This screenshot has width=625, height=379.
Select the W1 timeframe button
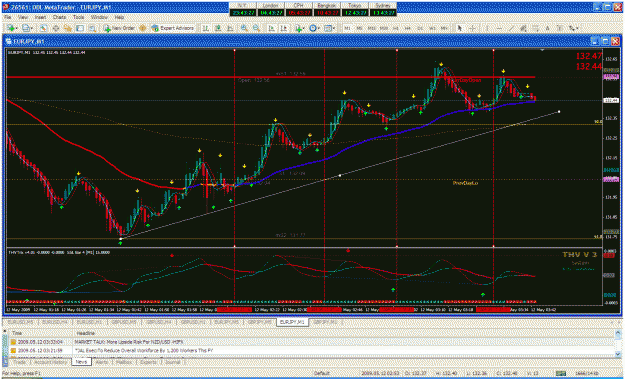pos(432,28)
